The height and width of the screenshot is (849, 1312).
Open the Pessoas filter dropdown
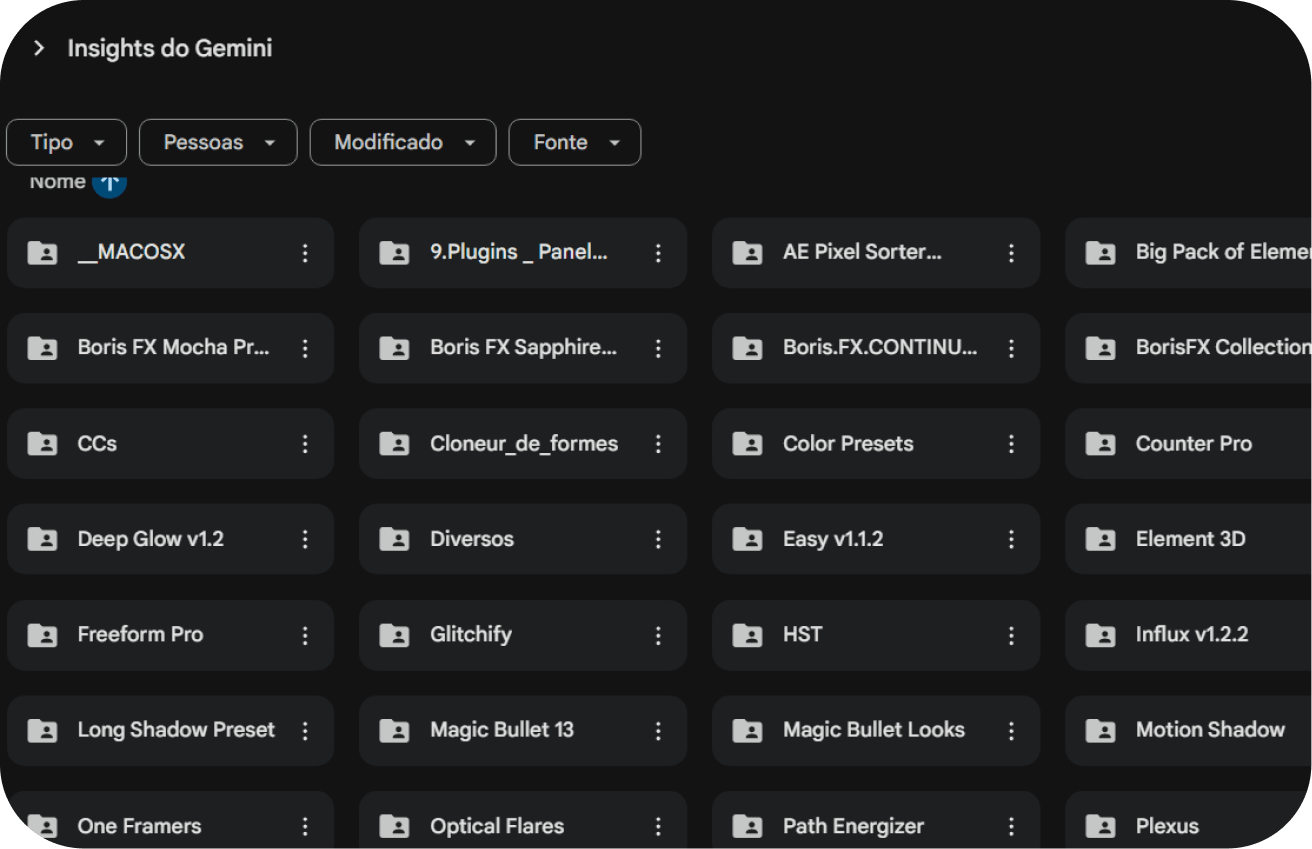point(217,142)
